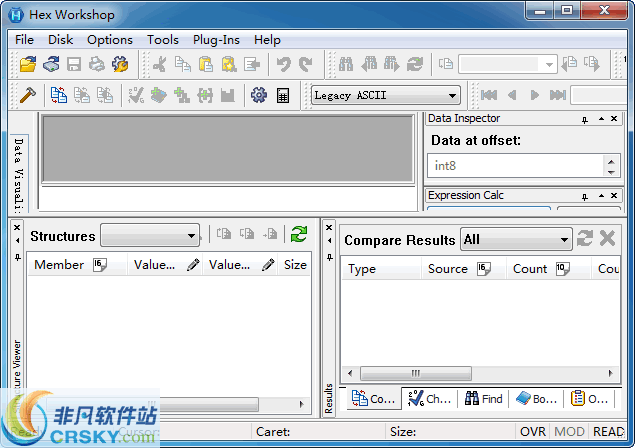This screenshot has height=448, width=635.
Task: Toggle Member column hex format icon
Action: (x=99, y=265)
